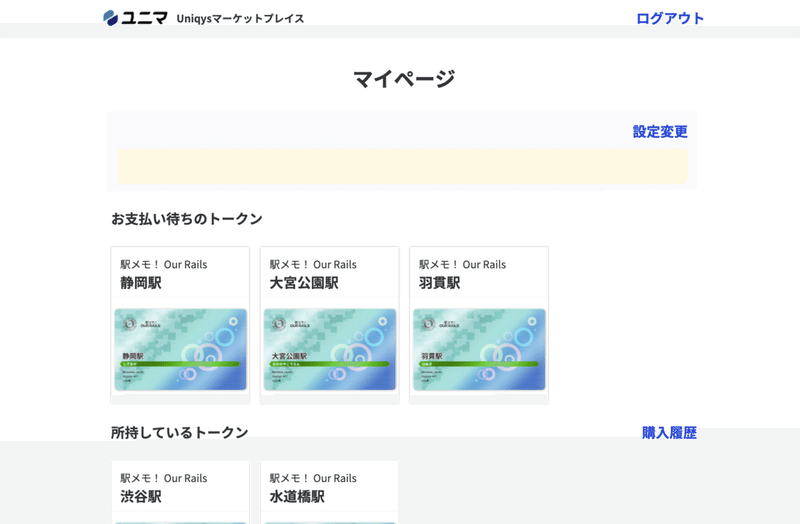Click 駅メモ！Our Rails label on 水道橋駅 card
Viewport: 800px width, 524px height.
(x=313, y=478)
